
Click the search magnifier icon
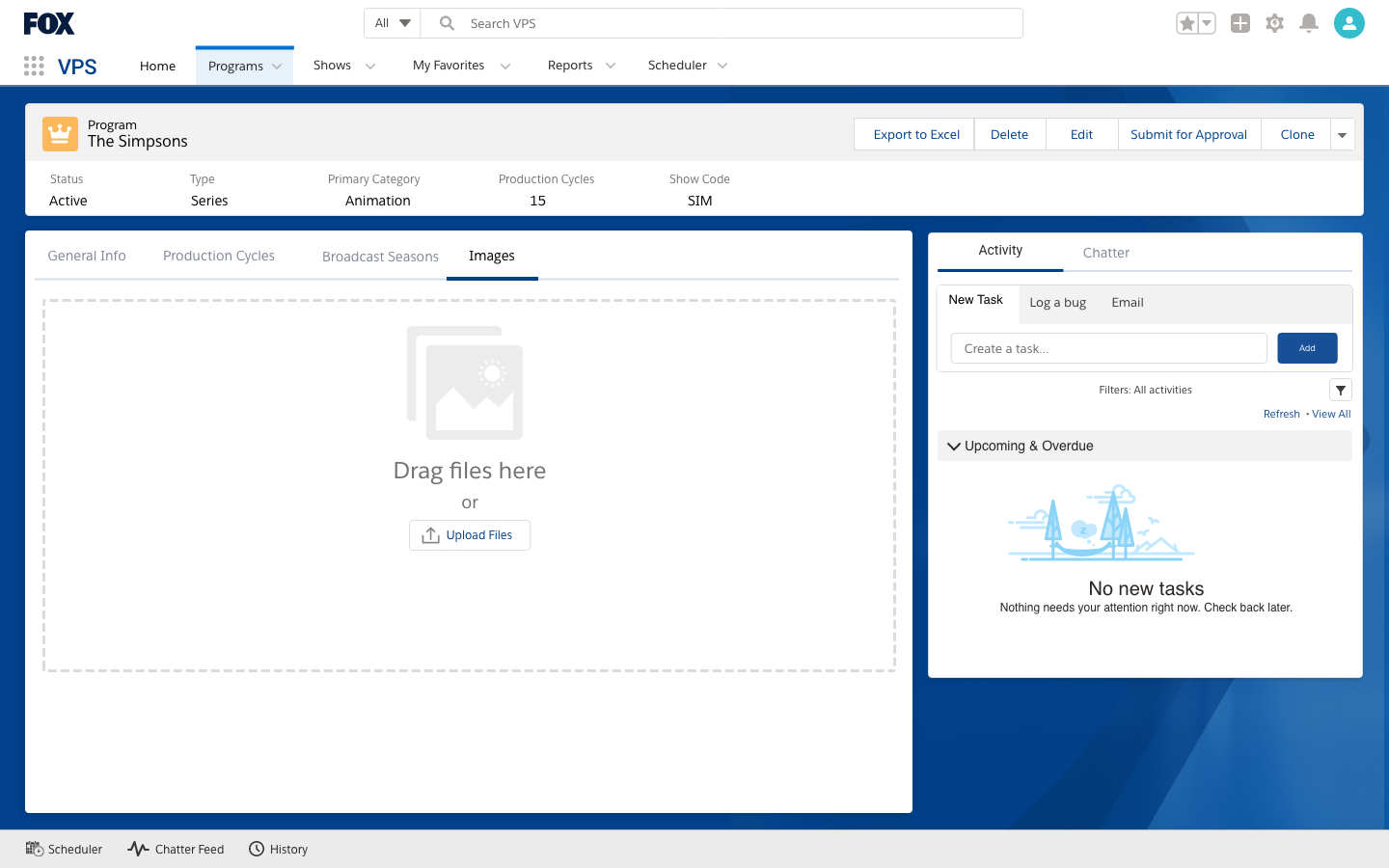[x=447, y=23]
